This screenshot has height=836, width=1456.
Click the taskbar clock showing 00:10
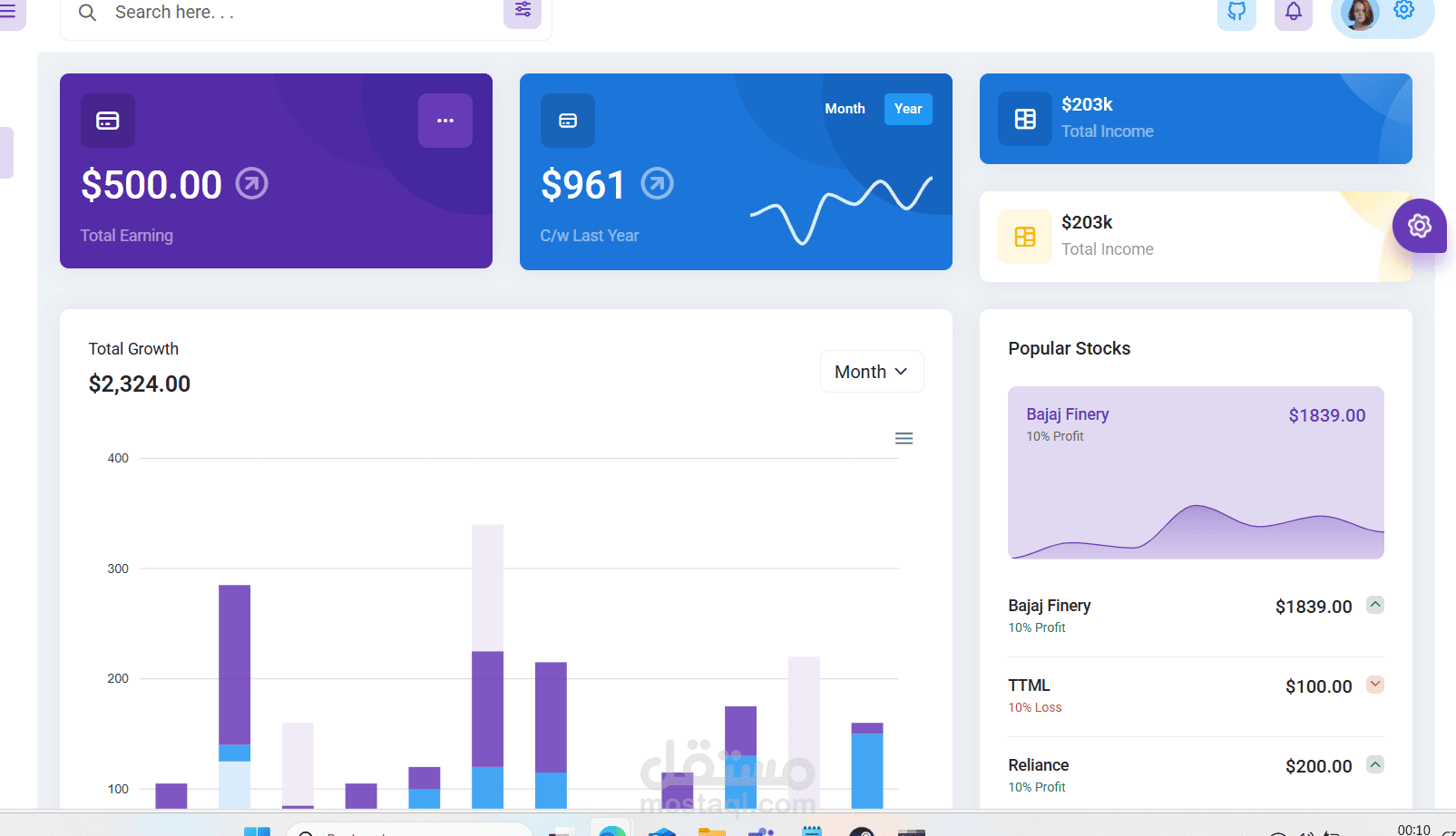pos(1413,830)
